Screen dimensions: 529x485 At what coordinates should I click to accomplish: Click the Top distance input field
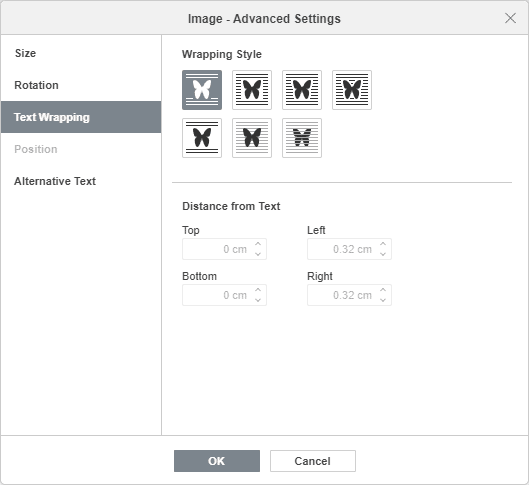(224, 249)
